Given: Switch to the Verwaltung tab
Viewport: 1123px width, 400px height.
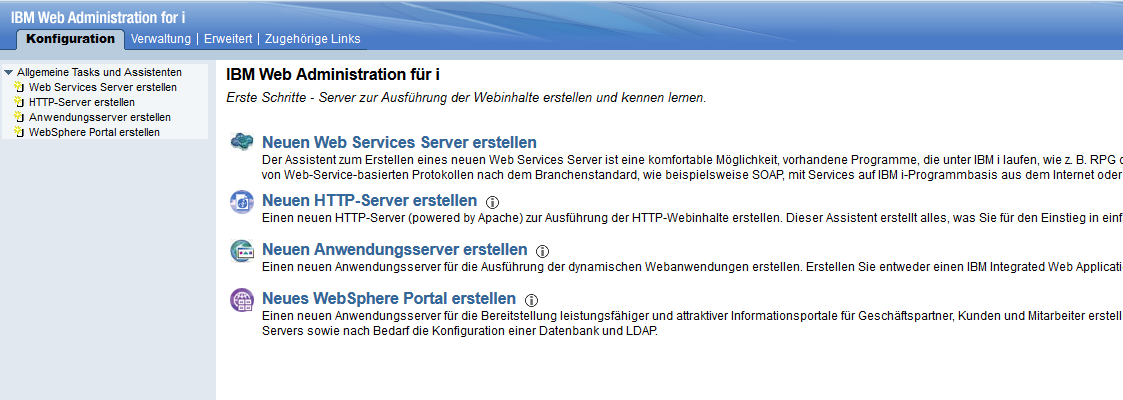Looking at the screenshot, I should pos(161,39).
